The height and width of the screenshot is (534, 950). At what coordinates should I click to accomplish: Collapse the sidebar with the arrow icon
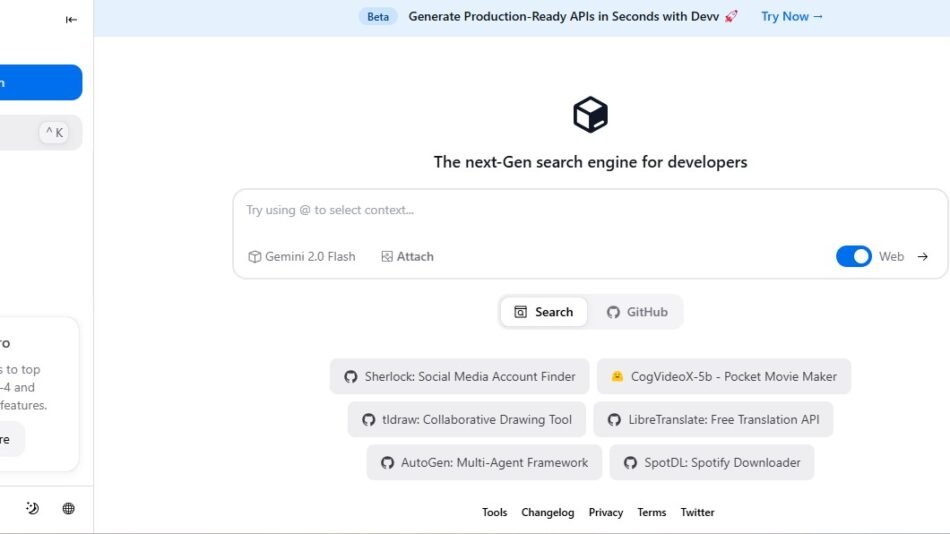71,19
